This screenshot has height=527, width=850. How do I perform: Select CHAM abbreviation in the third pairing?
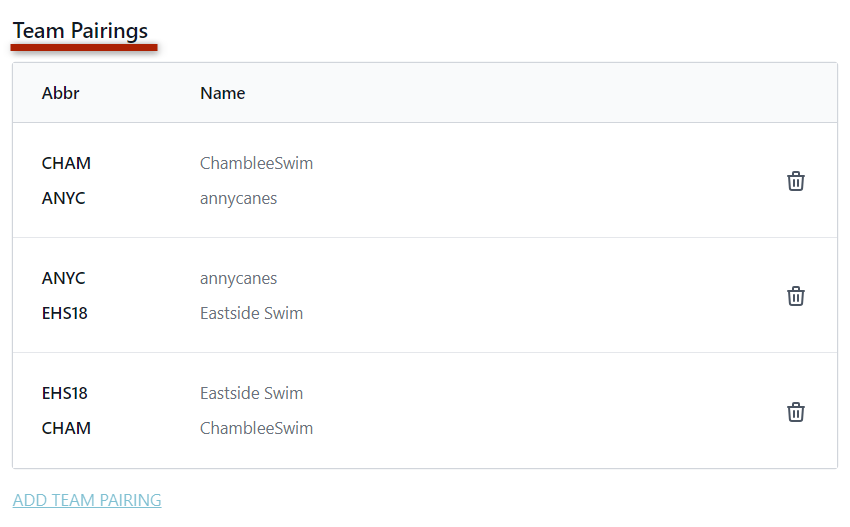point(66,428)
